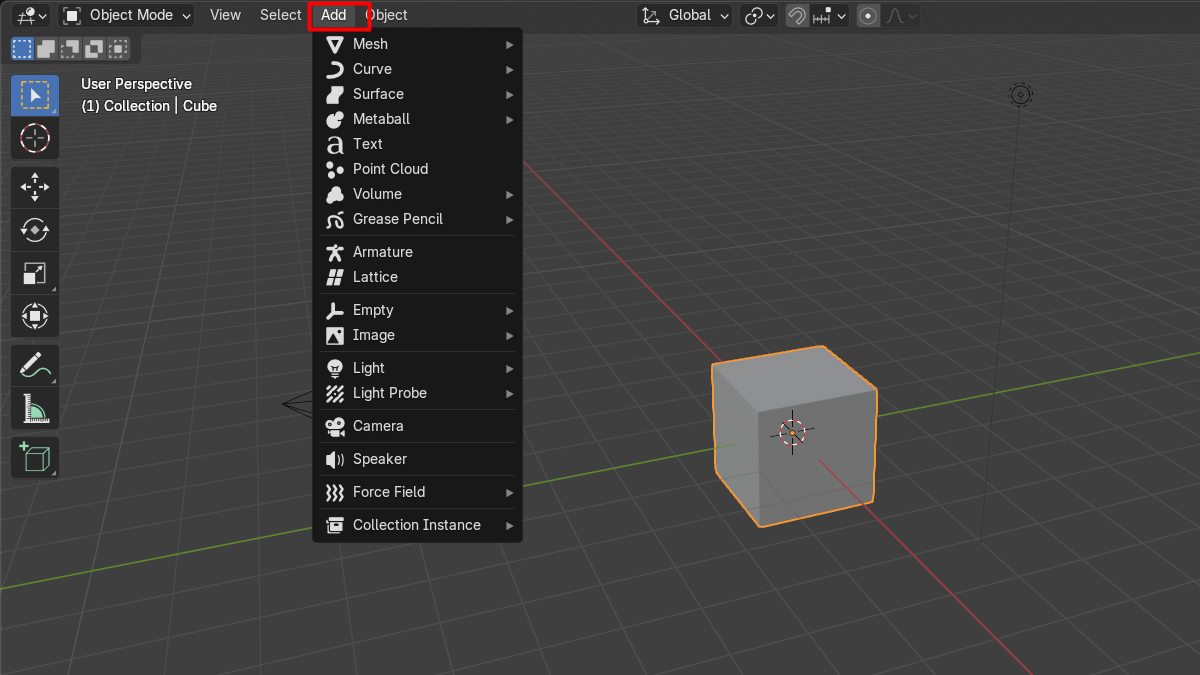Viewport: 1200px width, 675px height.
Task: Add a Speaker object
Action: (418, 459)
